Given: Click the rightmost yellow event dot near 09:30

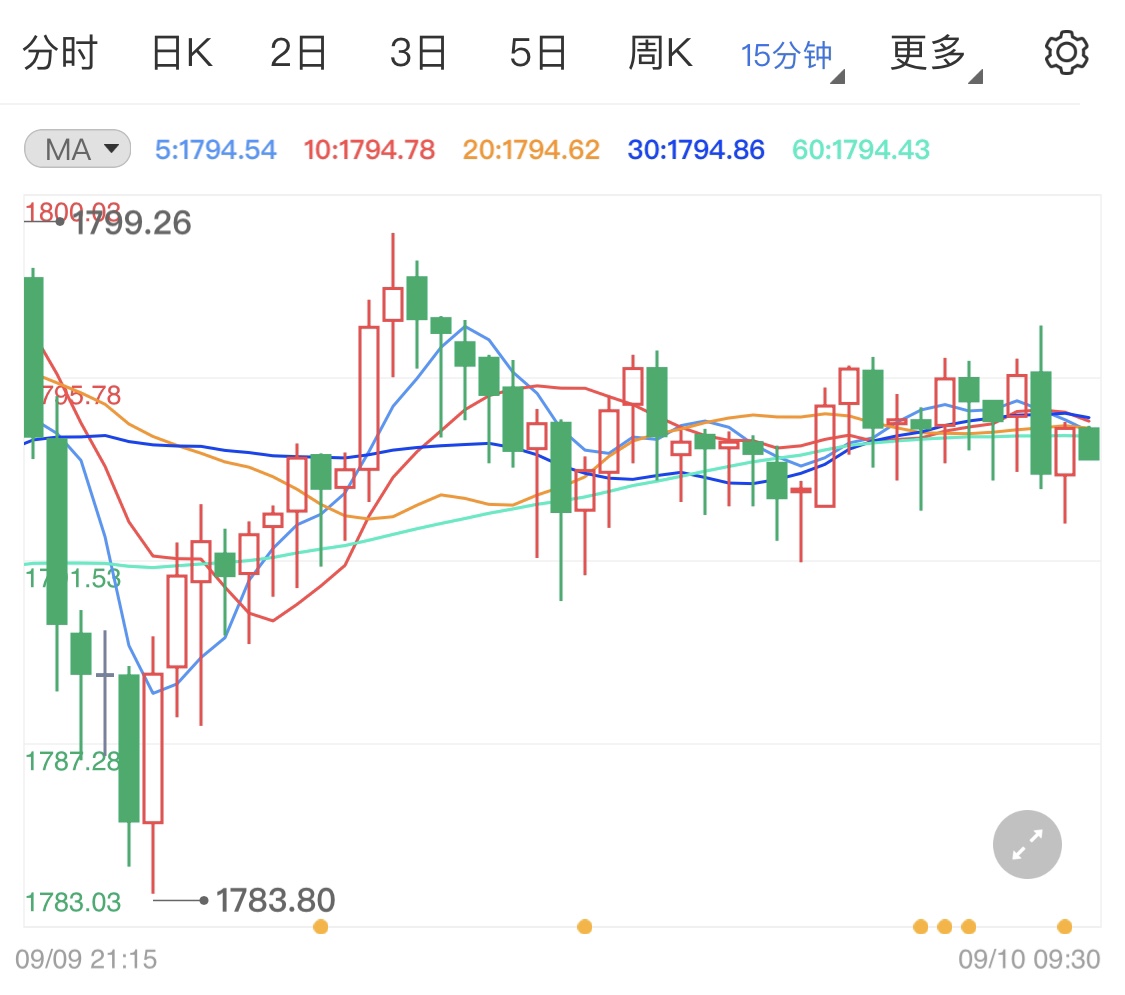Looking at the screenshot, I should [x=1063, y=926].
